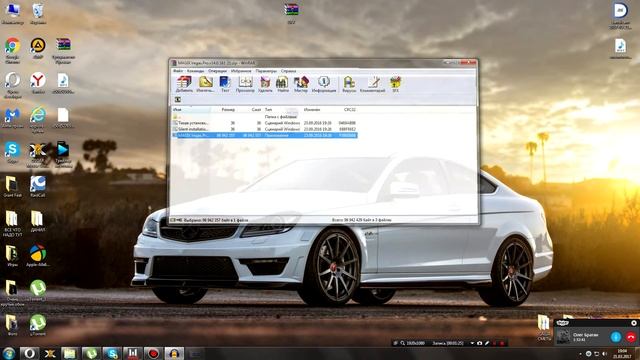Open the uTorrent taskbar button
Image resolution: width=640 pixels, height=360 pixels.
tap(91, 353)
